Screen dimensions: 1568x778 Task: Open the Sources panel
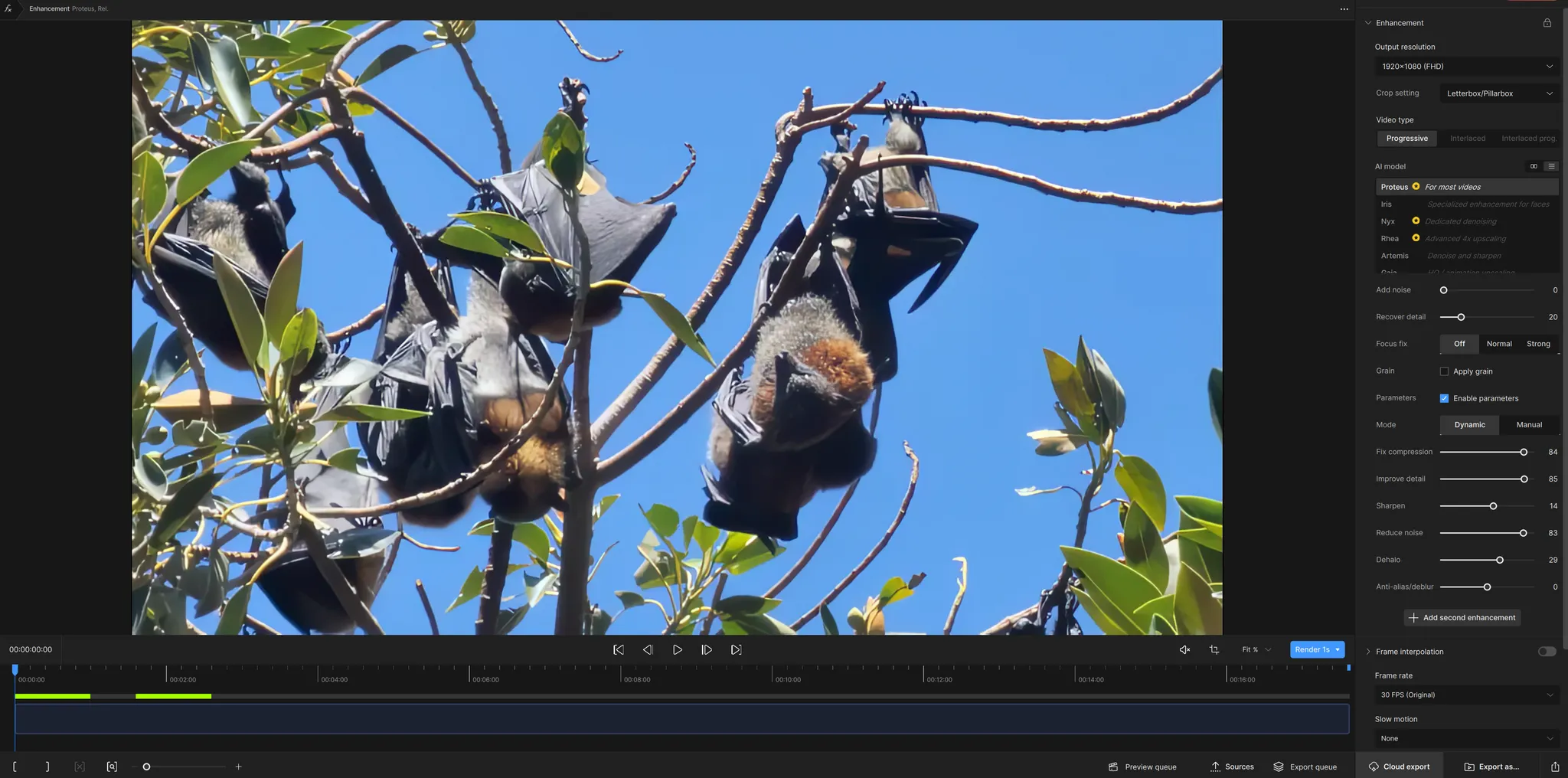[x=1232, y=767]
